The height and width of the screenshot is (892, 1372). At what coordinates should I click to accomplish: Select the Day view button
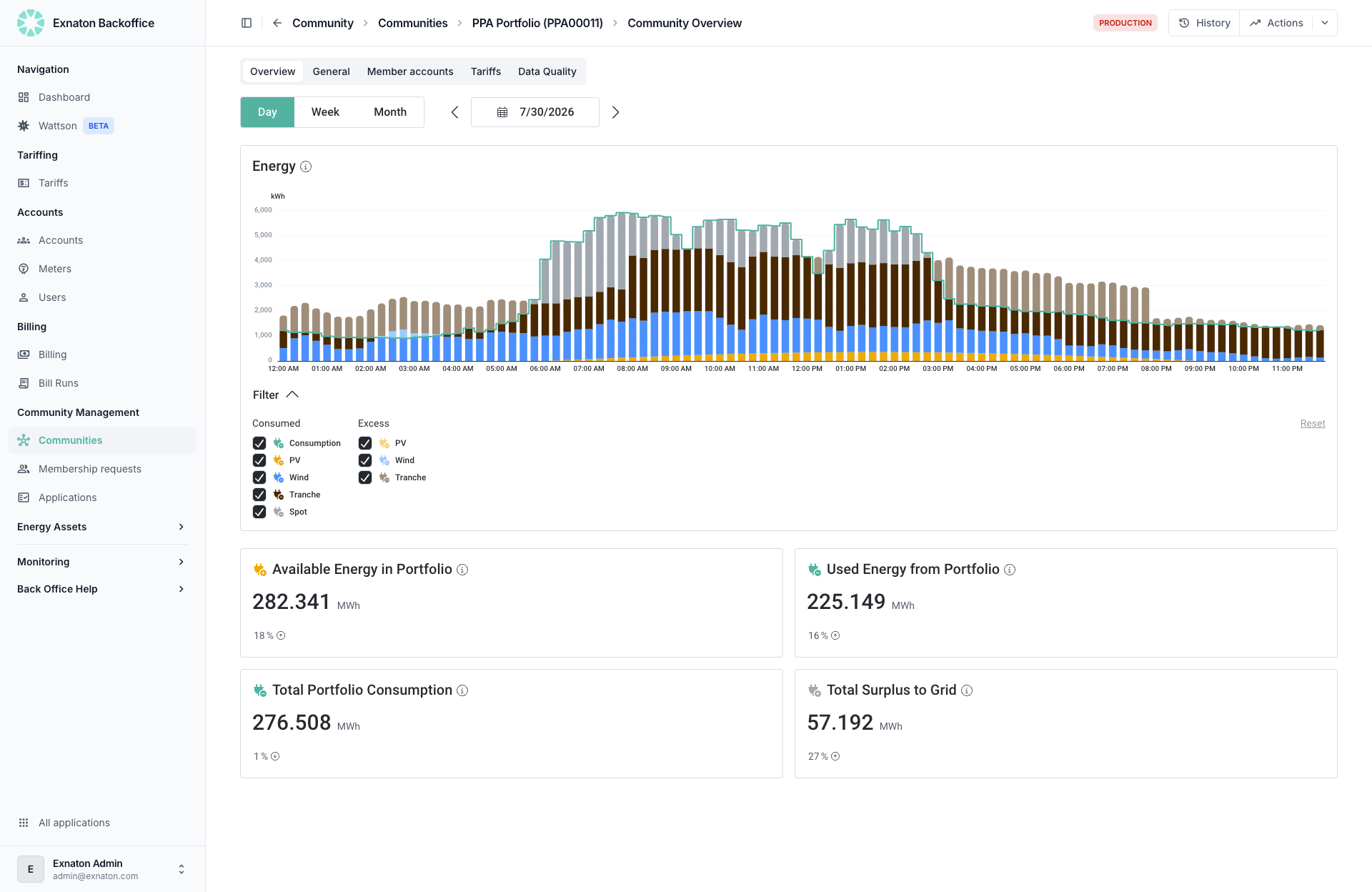point(267,112)
